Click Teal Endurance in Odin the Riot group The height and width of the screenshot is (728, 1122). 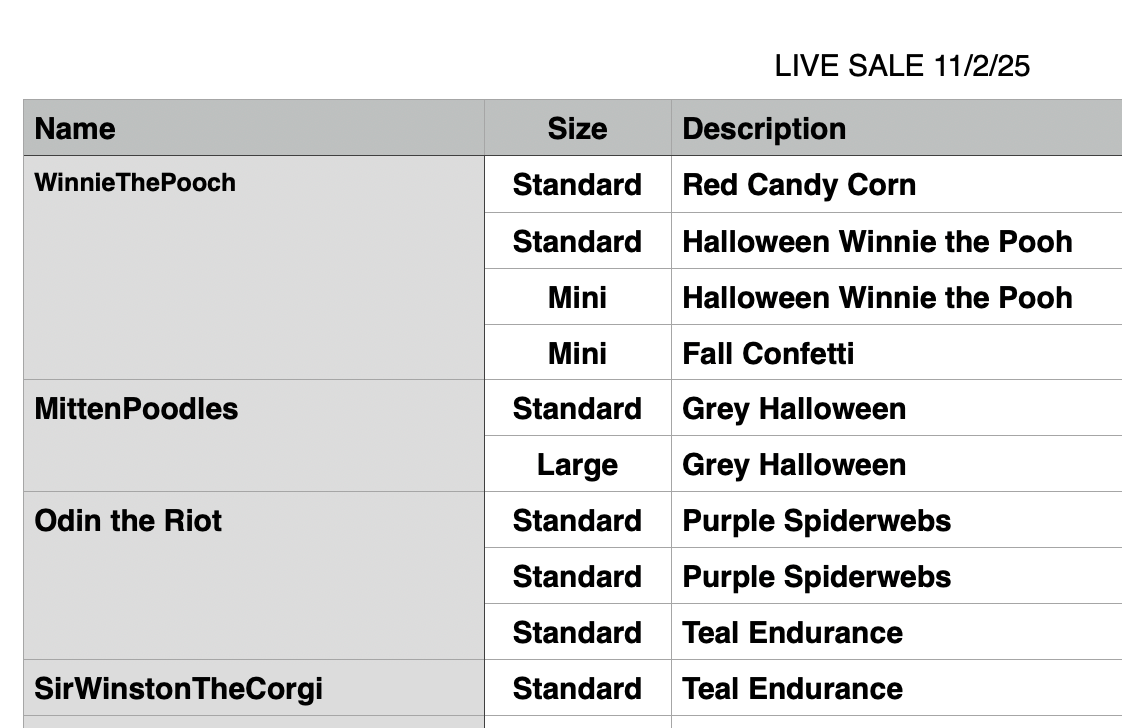(x=792, y=633)
